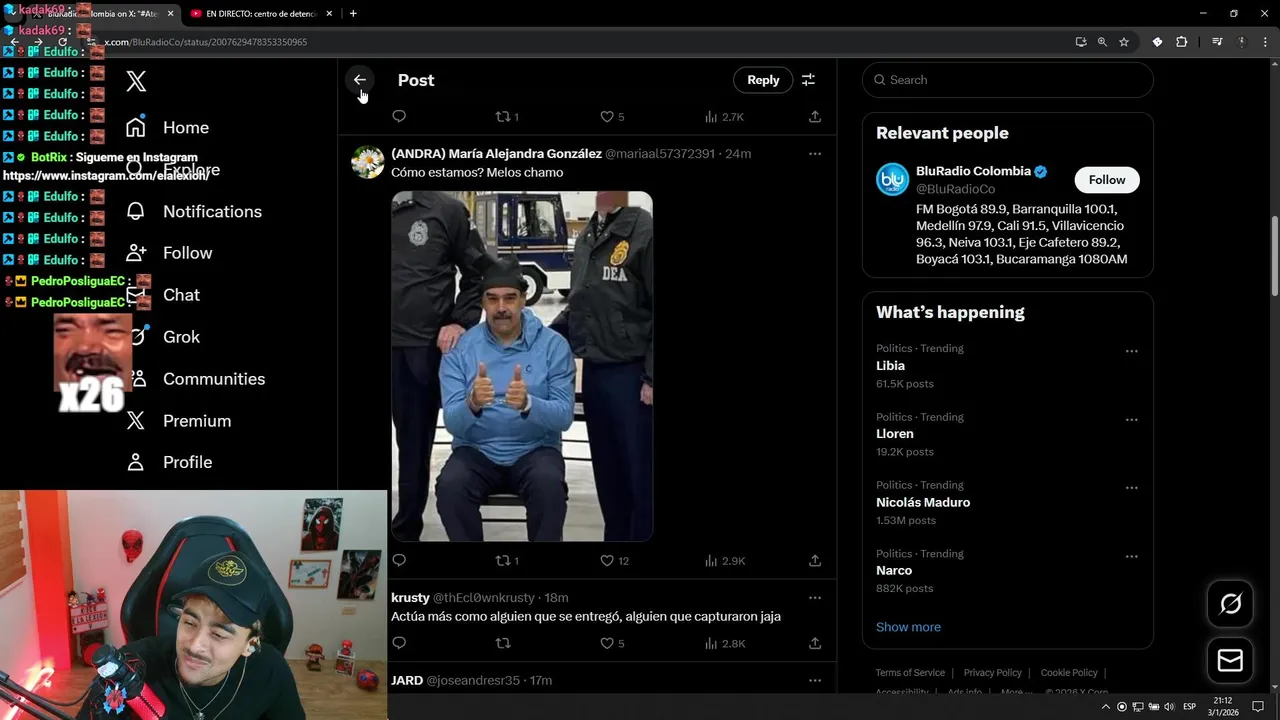Follow BluRadio Colombia

1107,180
